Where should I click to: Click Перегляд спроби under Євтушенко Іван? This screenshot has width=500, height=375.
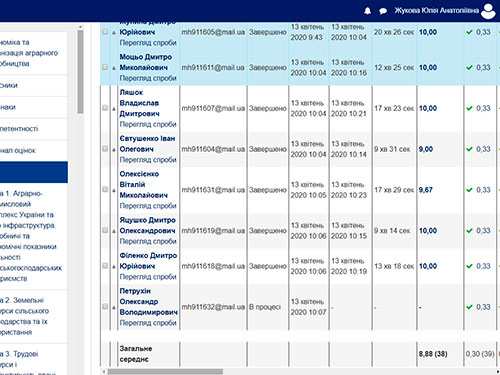point(148,160)
